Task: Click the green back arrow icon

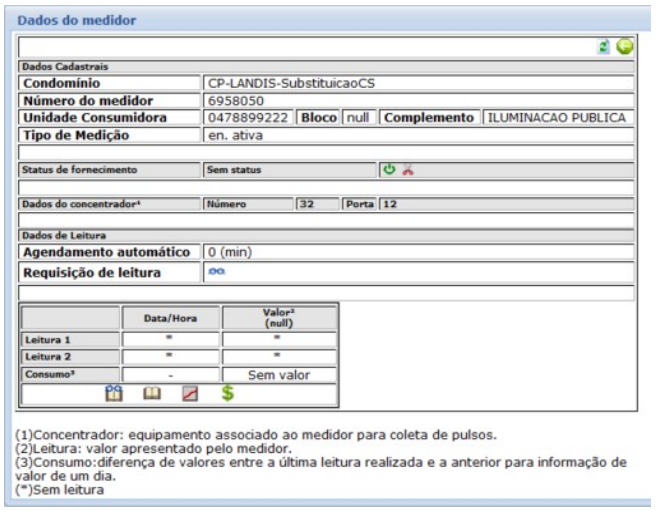Action: click(624, 47)
